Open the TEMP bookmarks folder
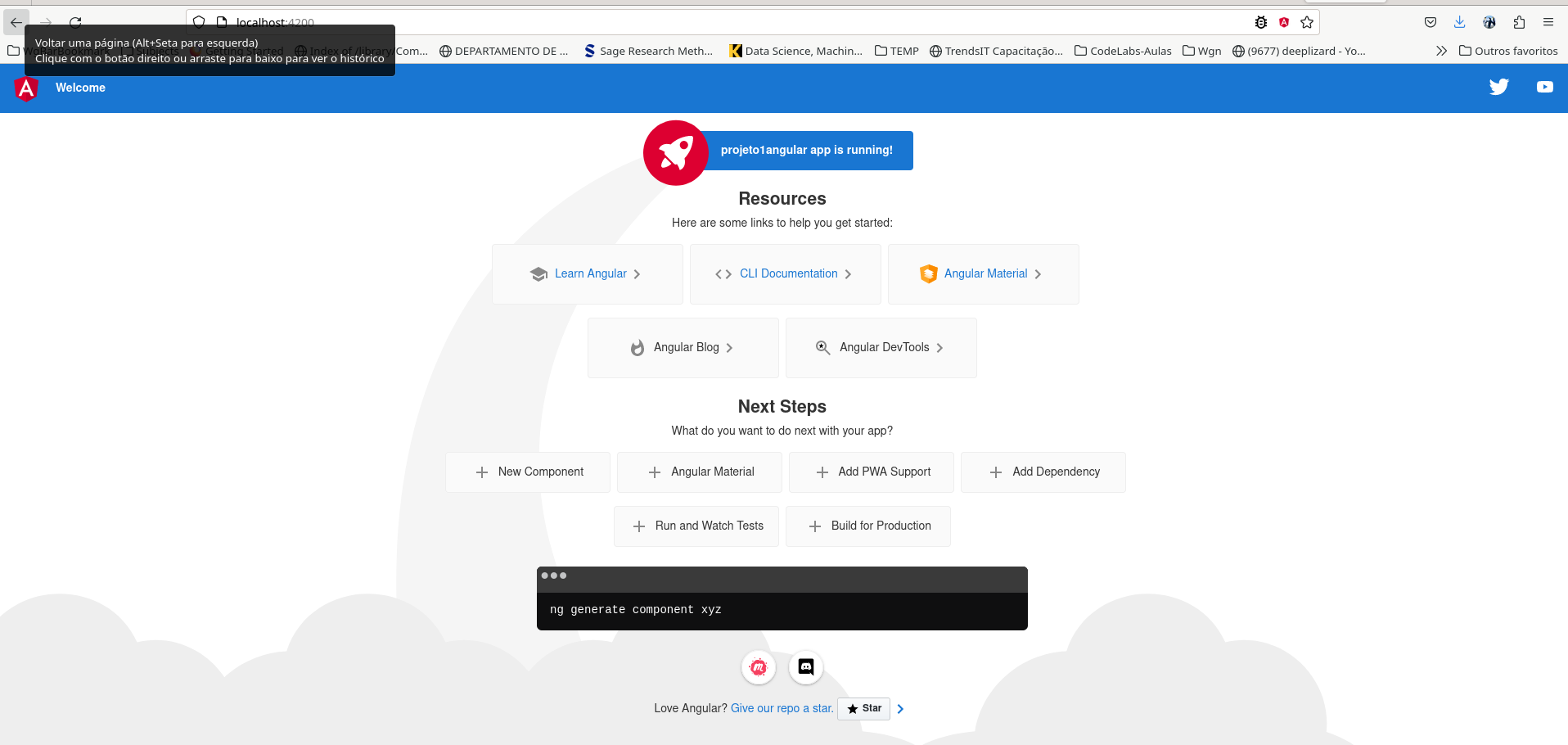The width and height of the screenshot is (1568, 745). [897, 51]
